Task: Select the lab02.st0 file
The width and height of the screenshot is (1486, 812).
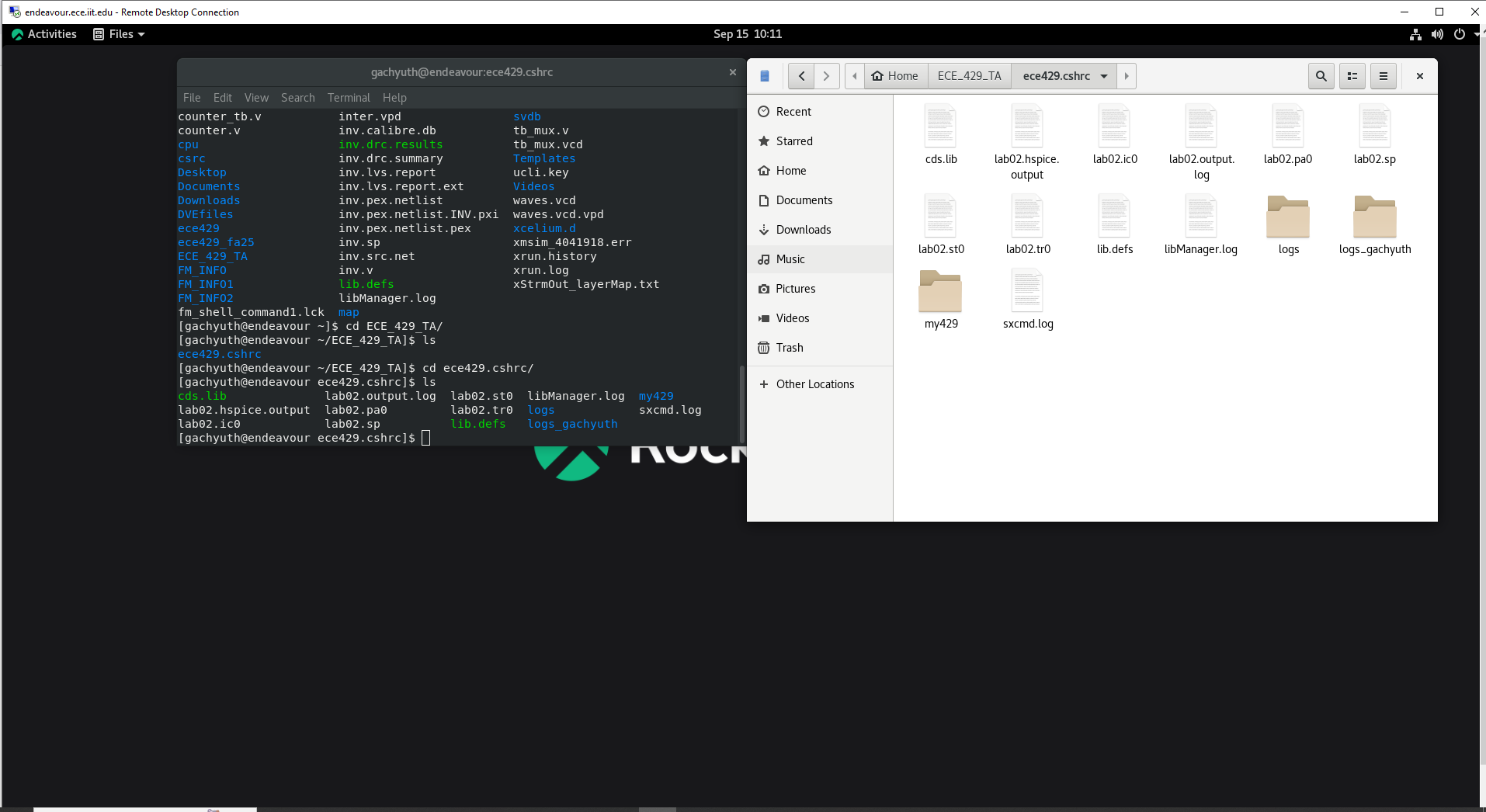Action: [940, 216]
